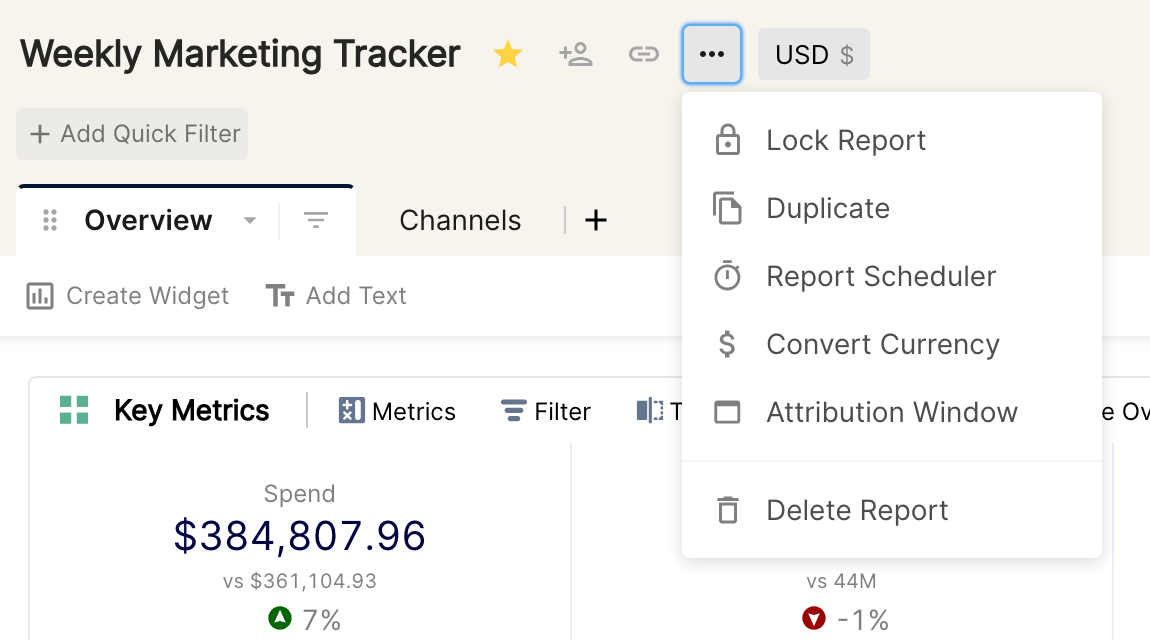Switch to the Channels tab
This screenshot has height=640, width=1150.
(x=460, y=220)
